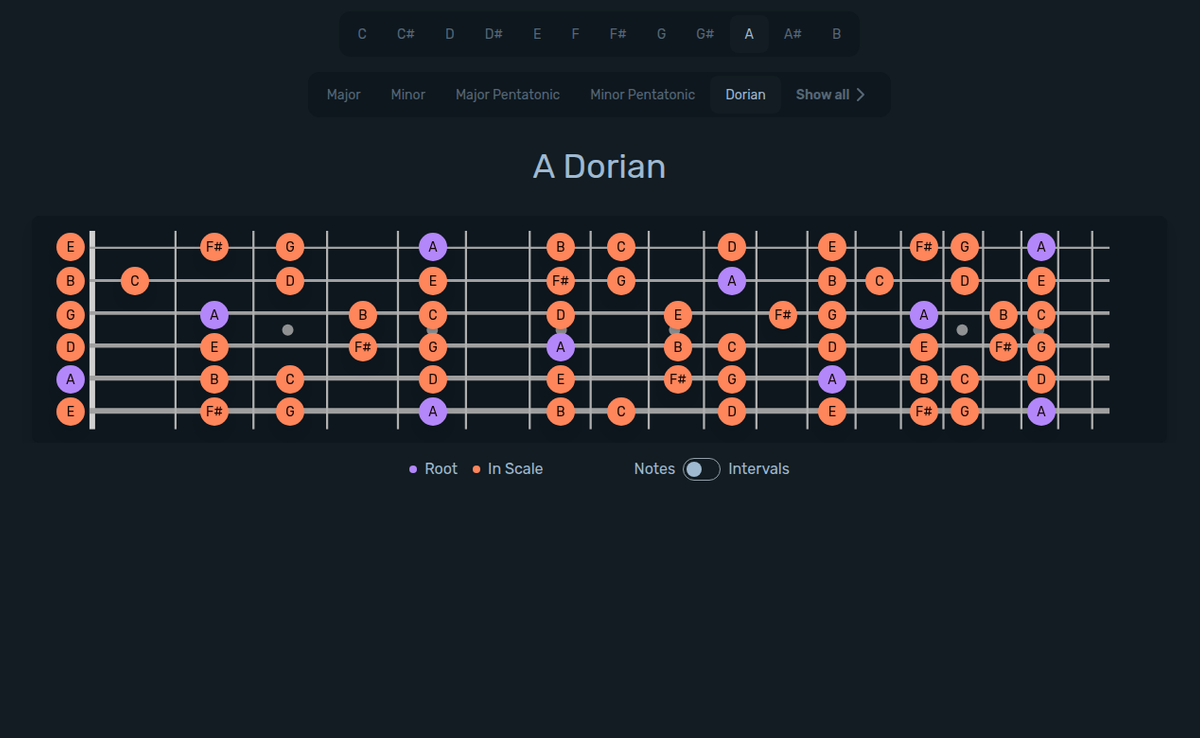
Task: Click the orange In Scale legend dot
Action: pyautogui.click(x=475, y=468)
